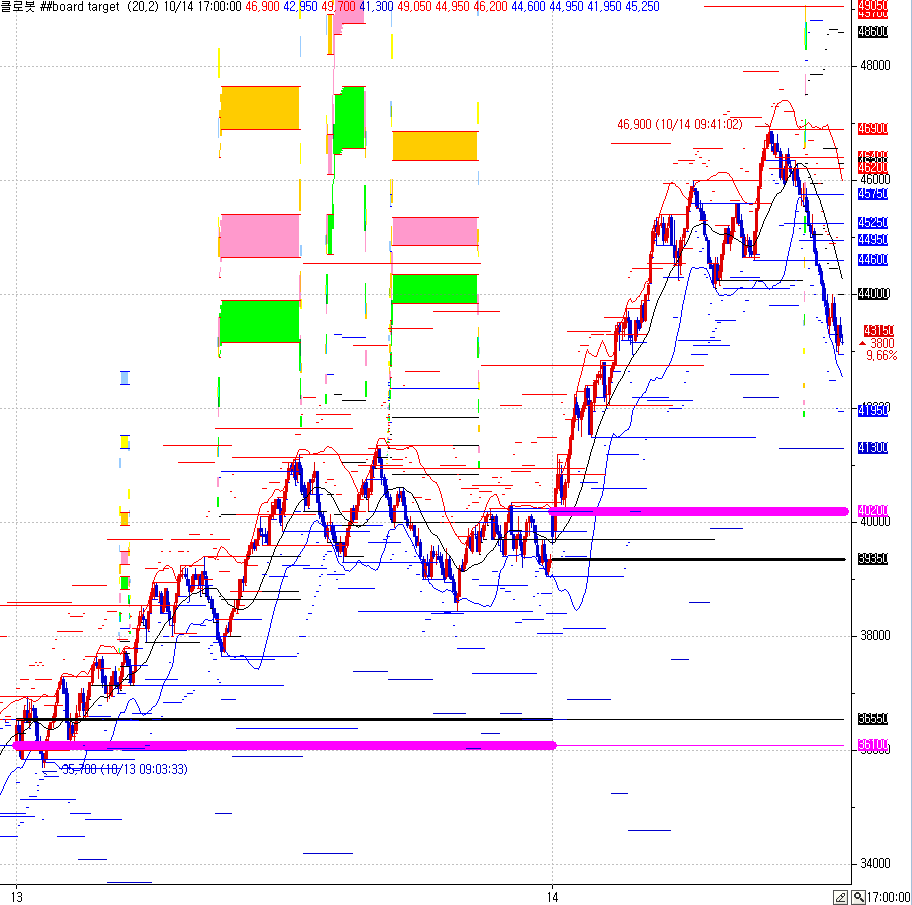Select the red 43150 current price tag
The height and width of the screenshot is (905, 912).
pos(877,330)
